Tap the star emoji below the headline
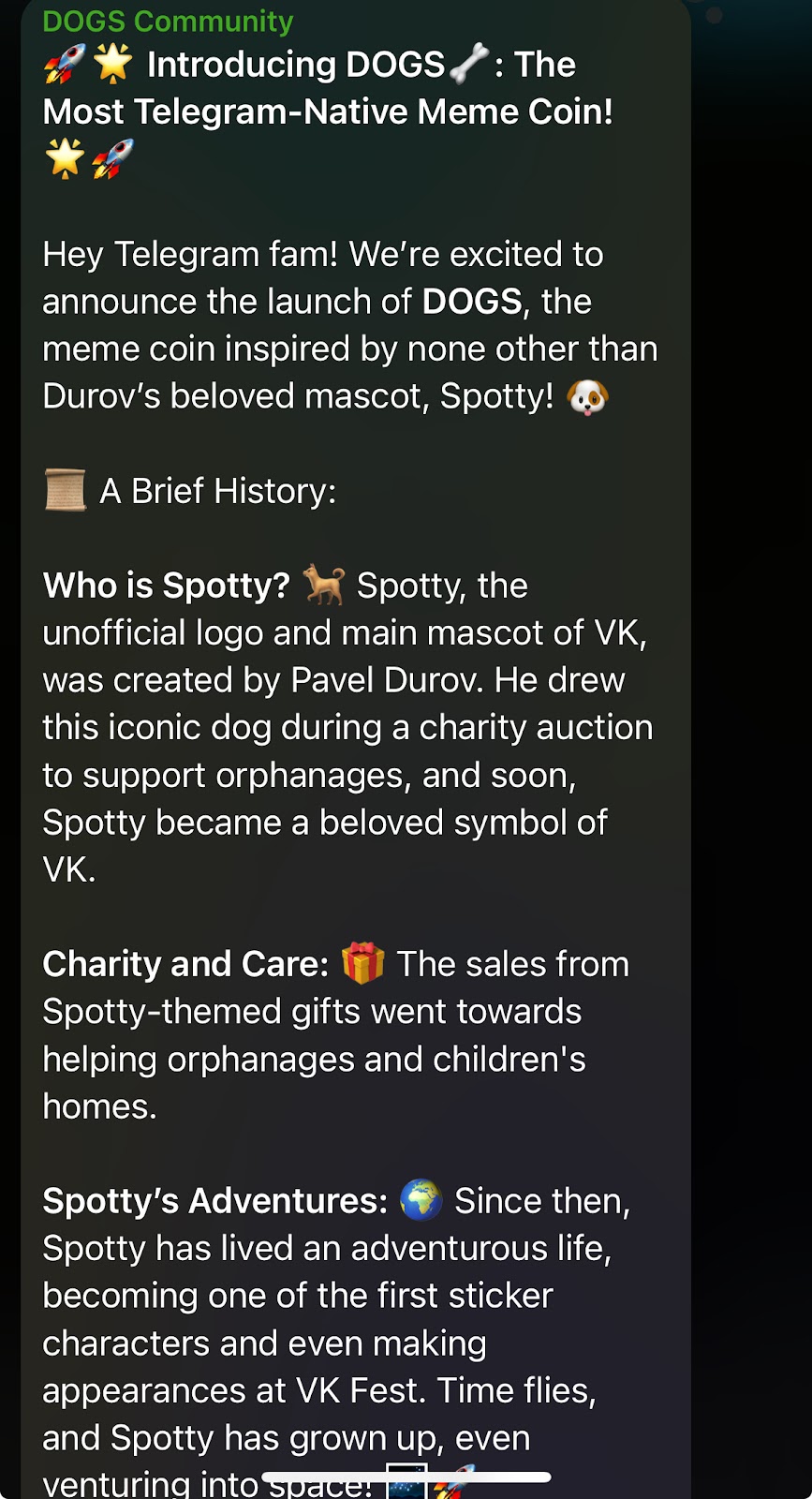 (x=65, y=158)
